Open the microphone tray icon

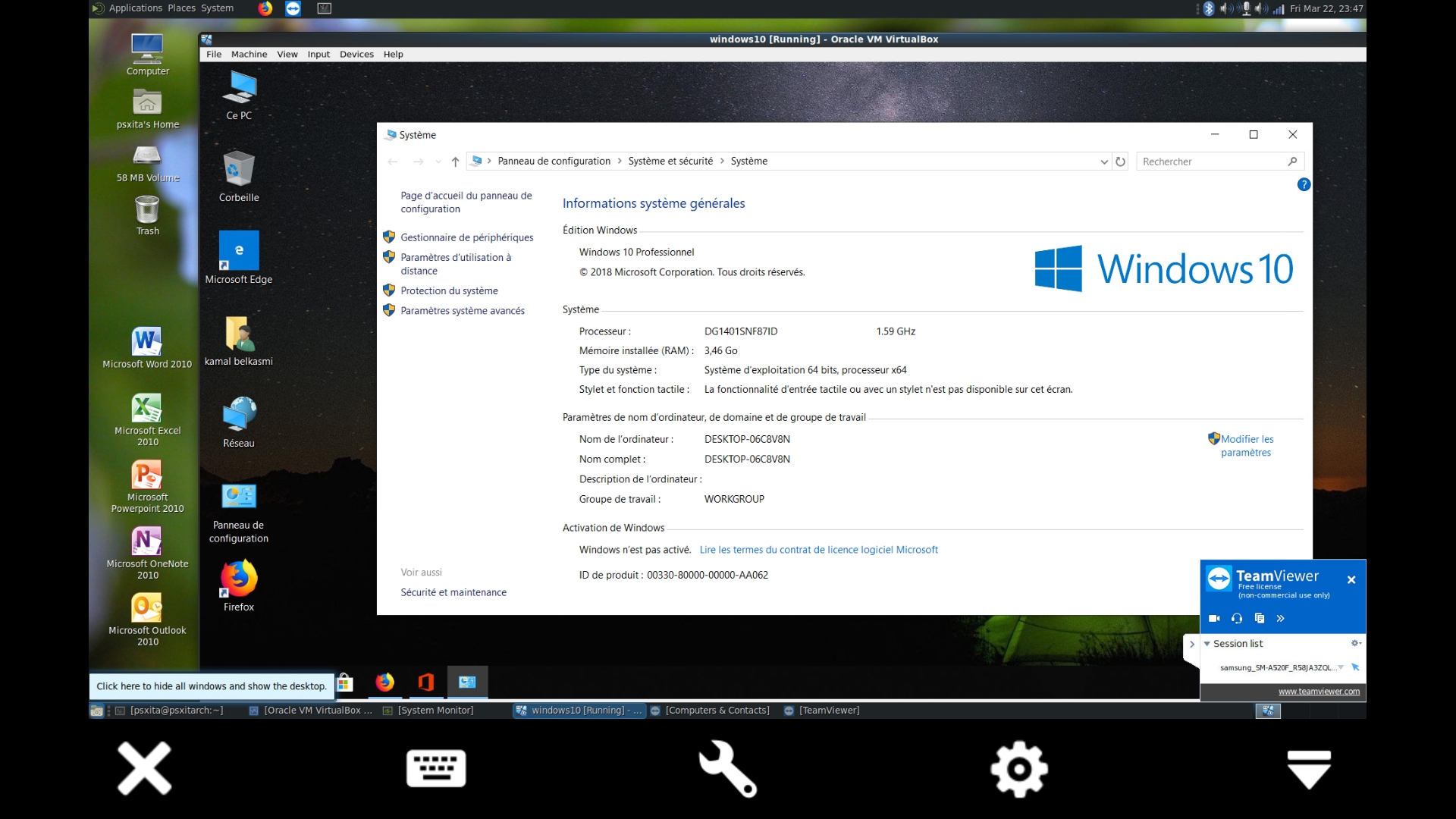click(x=1246, y=8)
